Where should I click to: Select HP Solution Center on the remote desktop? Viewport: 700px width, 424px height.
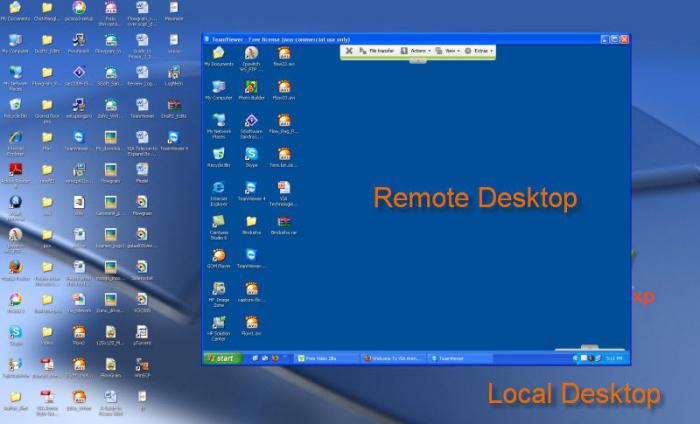pos(219,328)
